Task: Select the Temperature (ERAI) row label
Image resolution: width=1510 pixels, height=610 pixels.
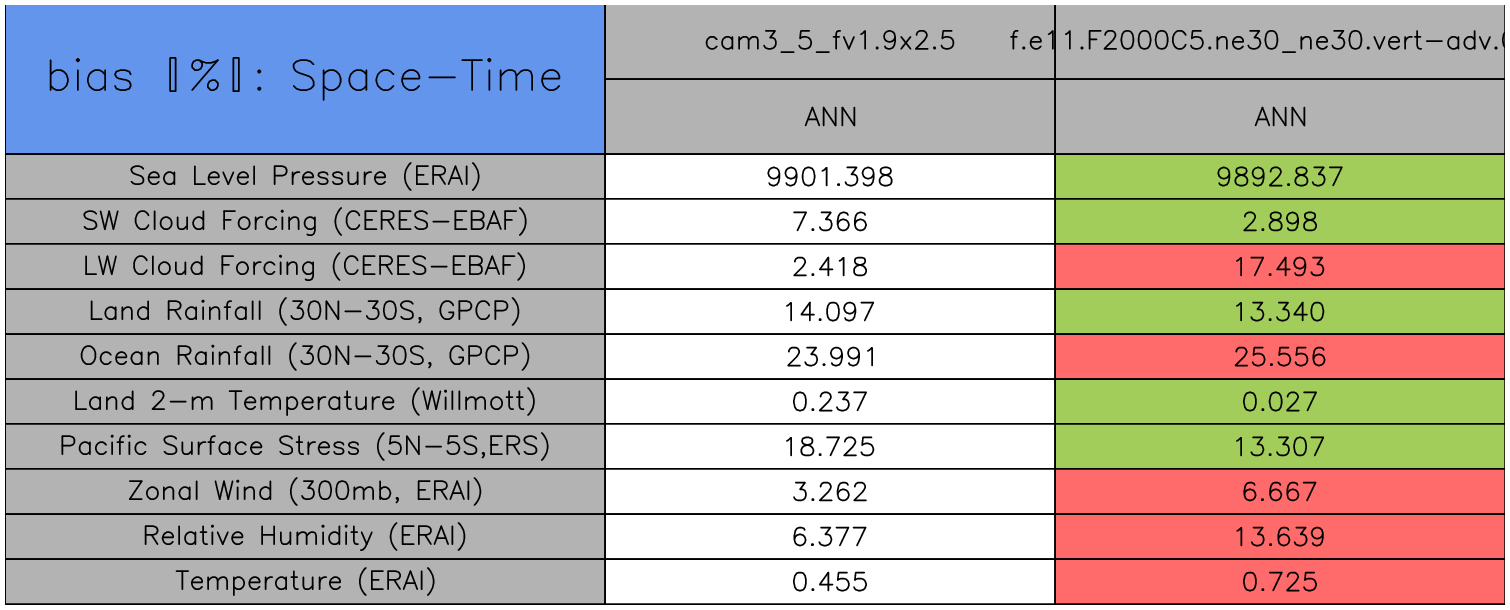Action: pos(305,582)
